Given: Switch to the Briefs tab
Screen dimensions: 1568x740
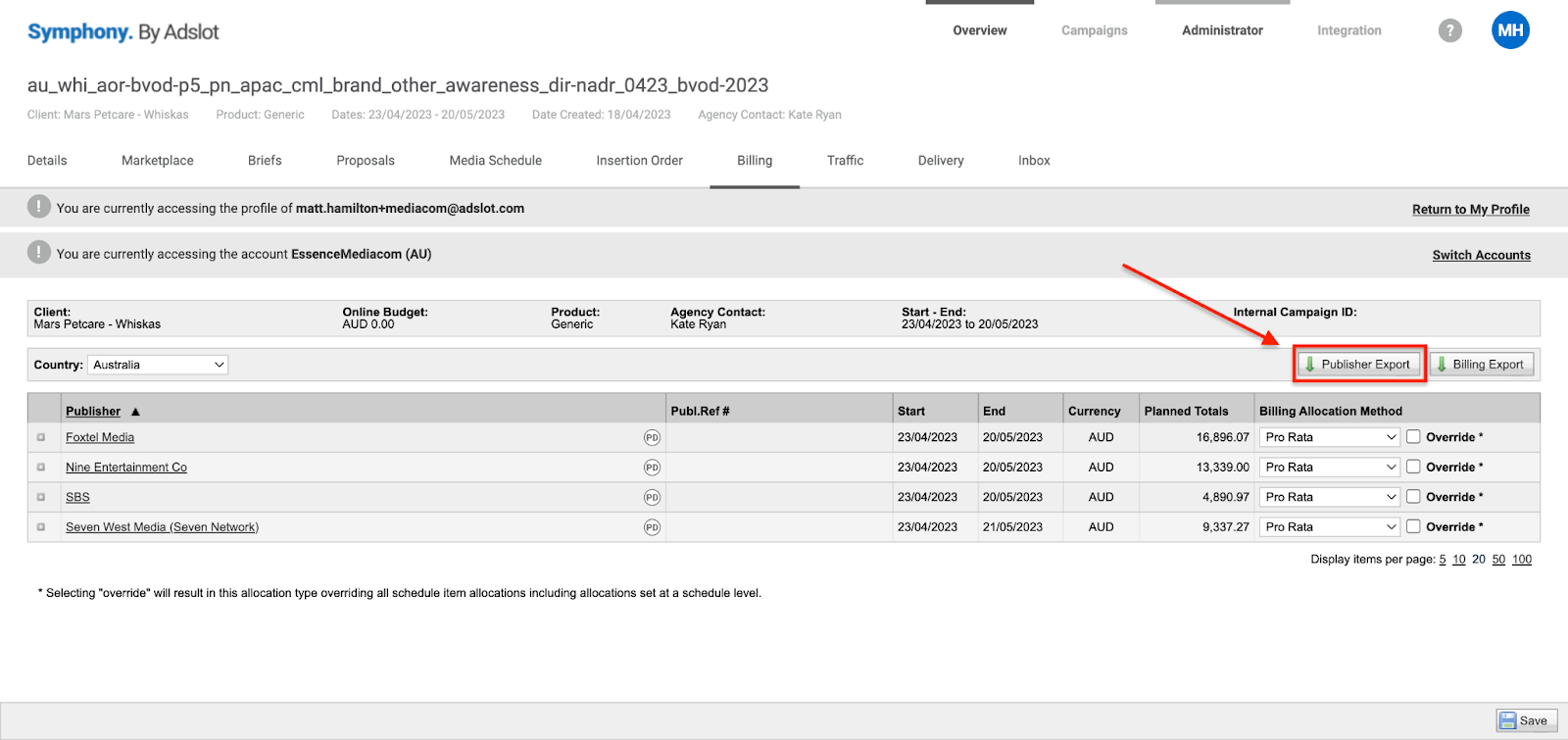Looking at the screenshot, I should pos(265,161).
